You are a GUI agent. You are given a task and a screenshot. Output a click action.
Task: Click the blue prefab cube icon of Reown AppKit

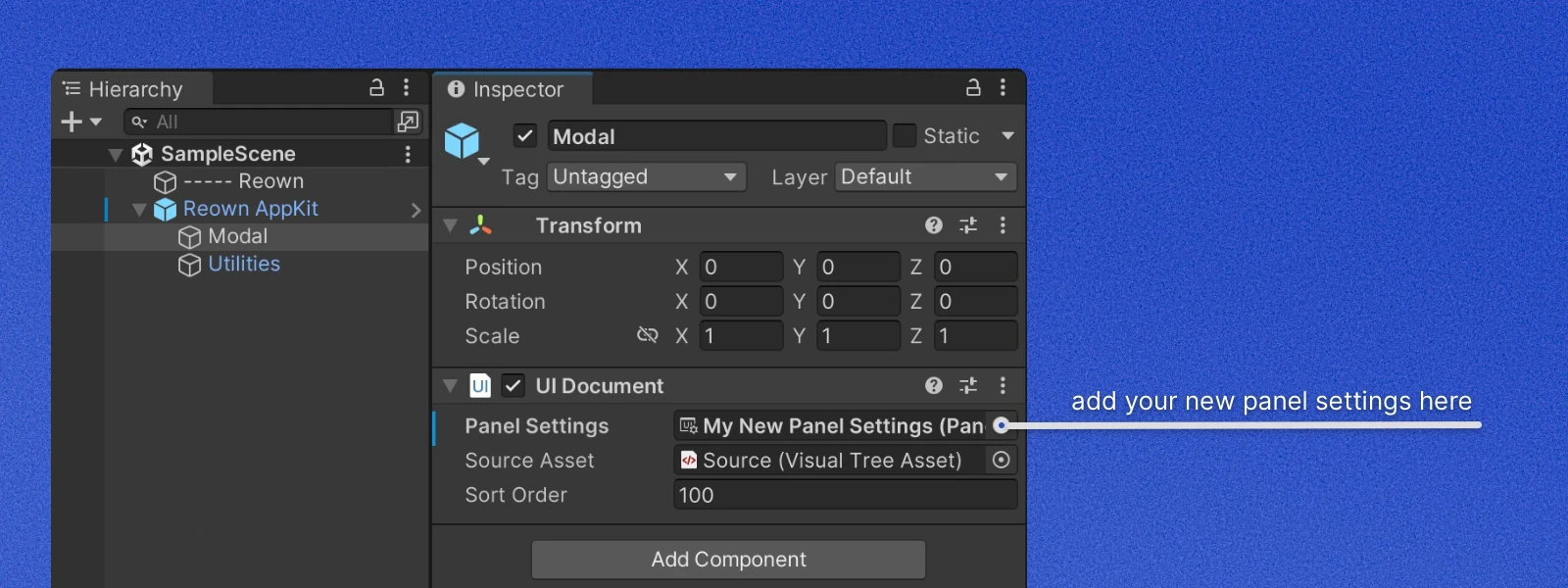(x=165, y=210)
